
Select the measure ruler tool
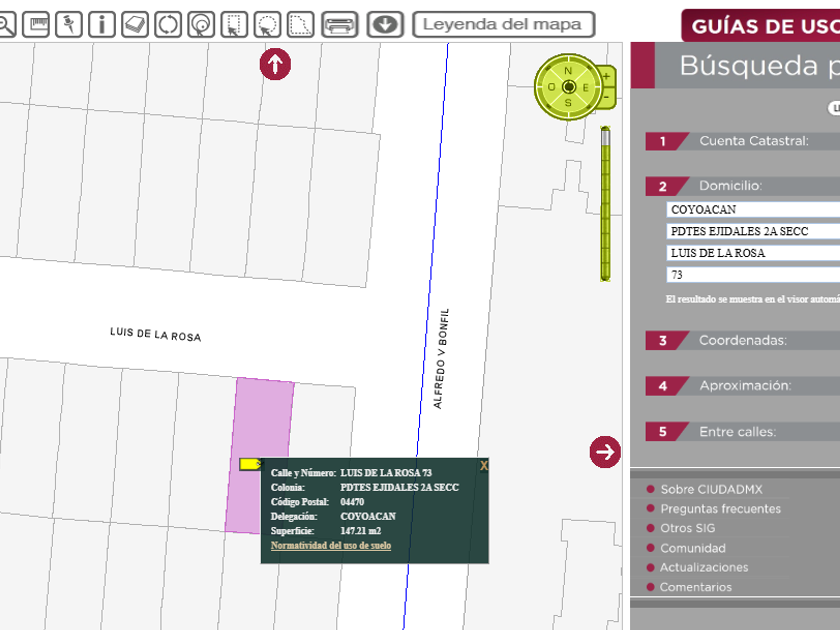tap(36, 24)
